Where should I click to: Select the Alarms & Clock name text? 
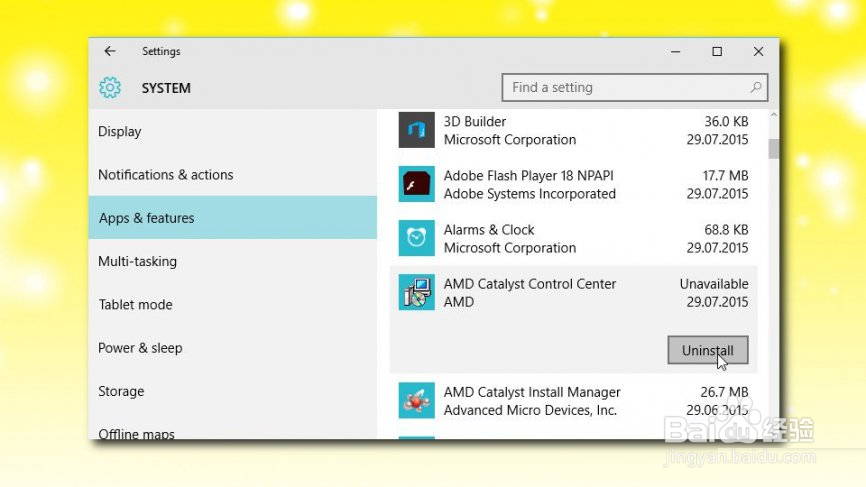(489, 230)
